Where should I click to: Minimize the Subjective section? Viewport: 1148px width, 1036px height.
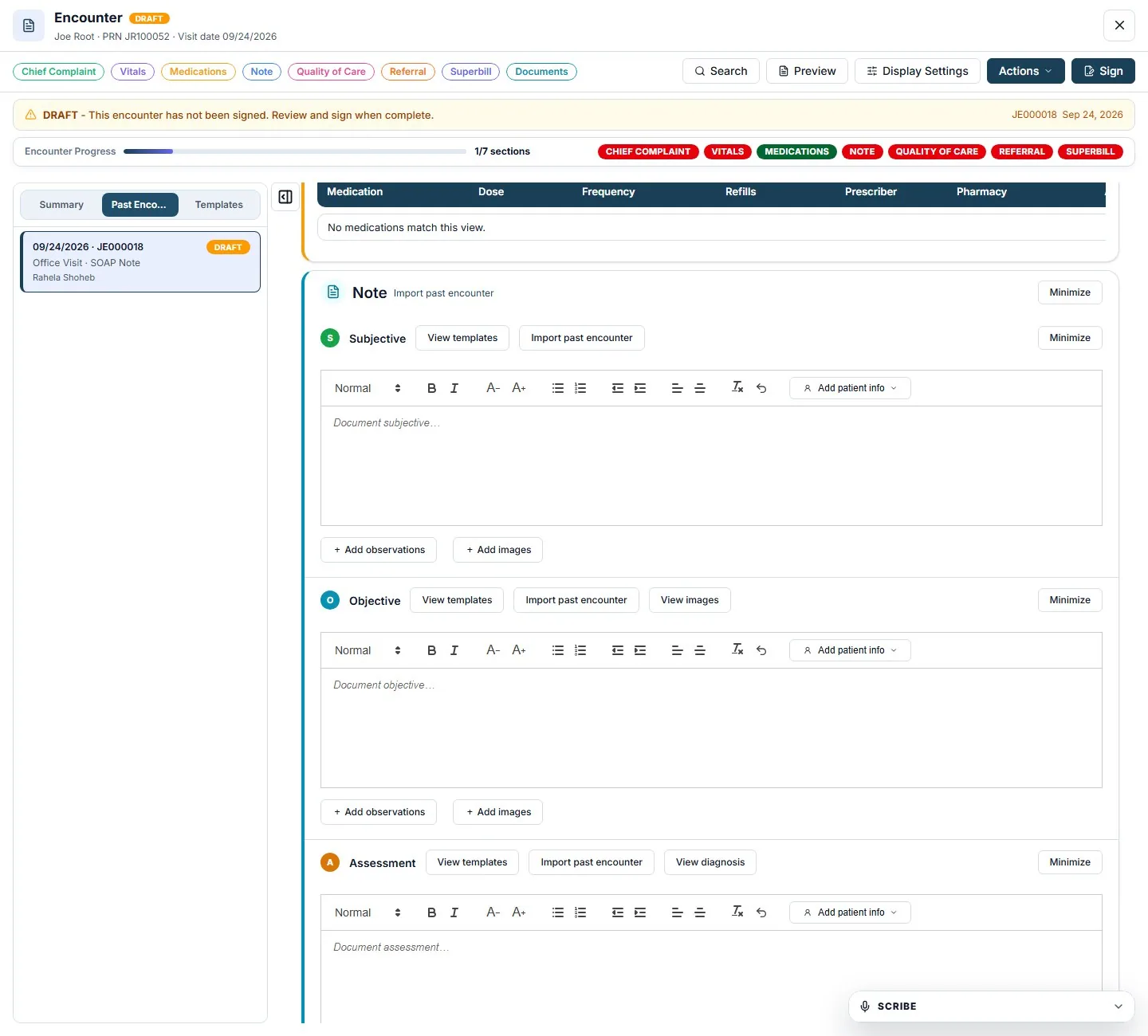click(x=1070, y=338)
